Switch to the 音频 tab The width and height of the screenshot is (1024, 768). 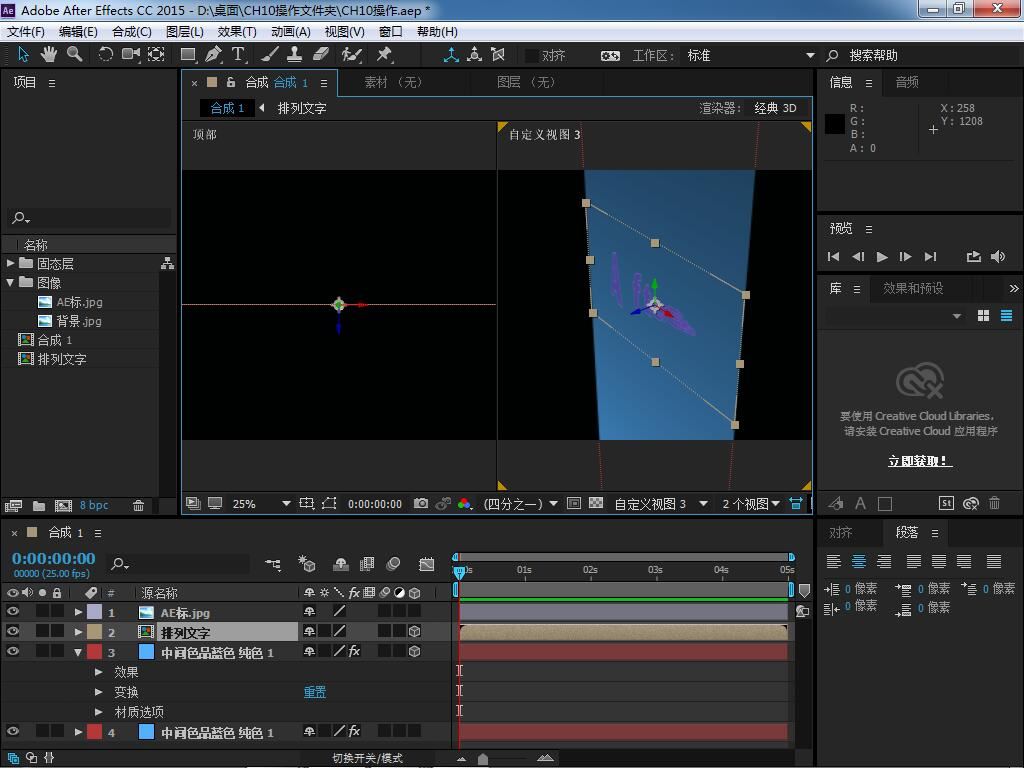point(907,82)
